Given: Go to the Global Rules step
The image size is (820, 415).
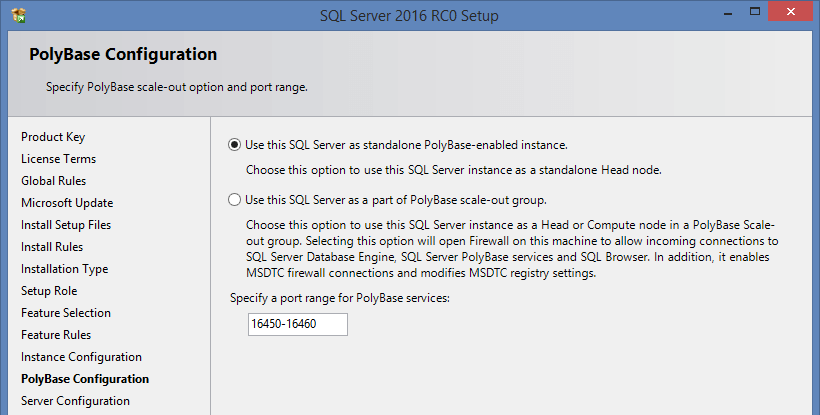Looking at the screenshot, I should pyautogui.click(x=53, y=181).
